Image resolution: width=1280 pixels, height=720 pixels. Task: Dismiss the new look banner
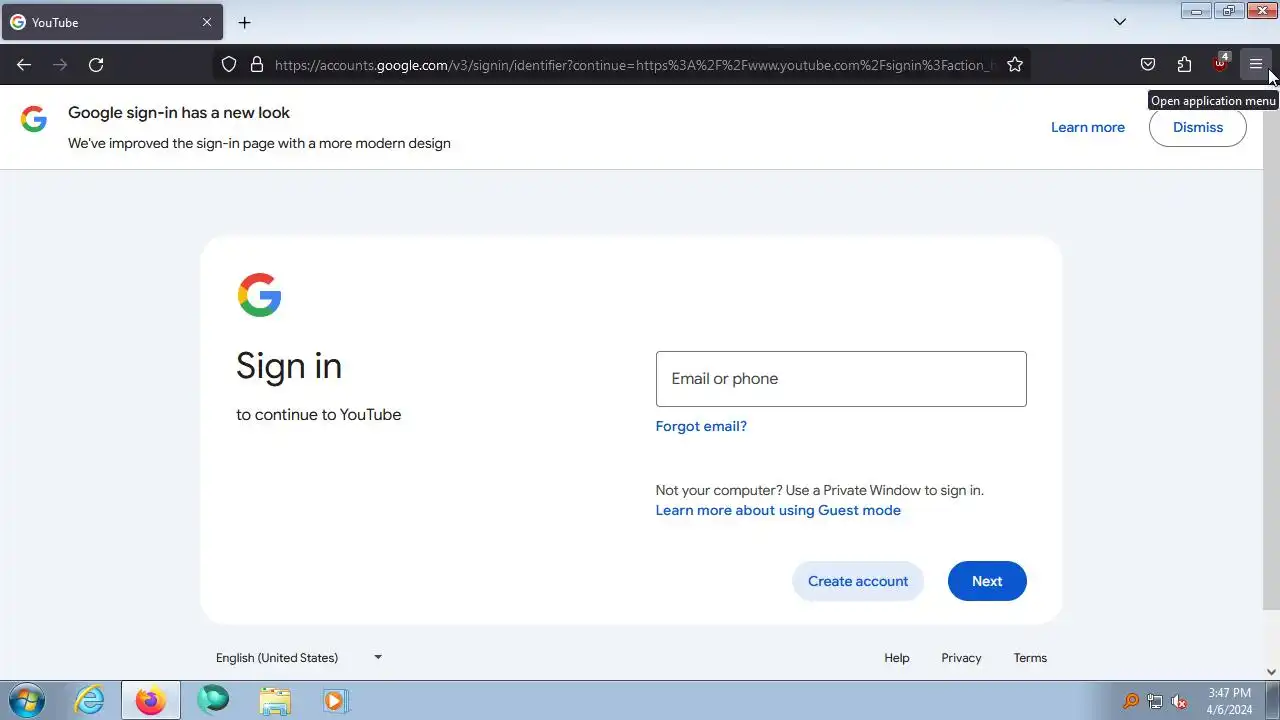click(1198, 127)
